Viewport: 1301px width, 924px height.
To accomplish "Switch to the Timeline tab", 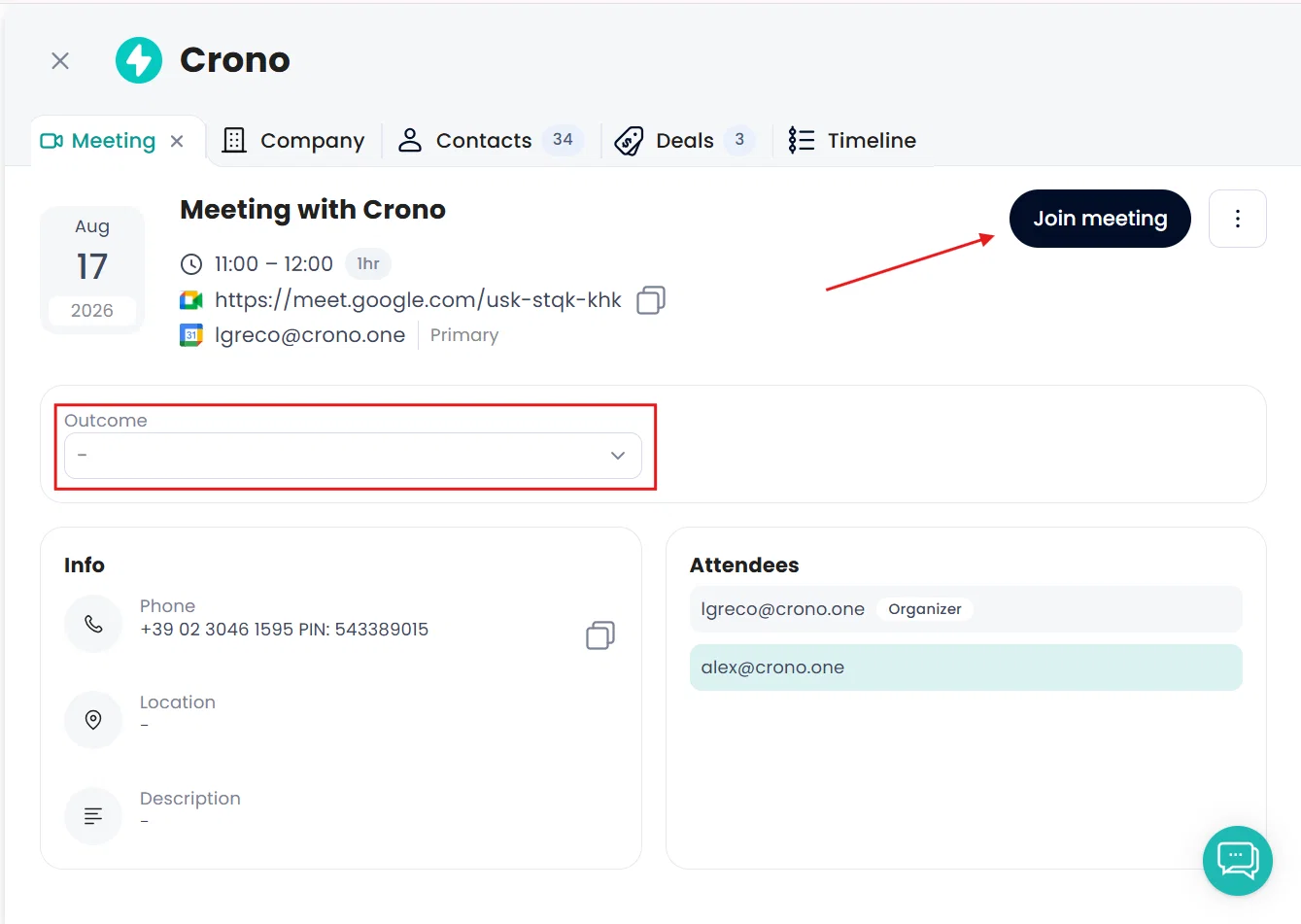I will 852,141.
